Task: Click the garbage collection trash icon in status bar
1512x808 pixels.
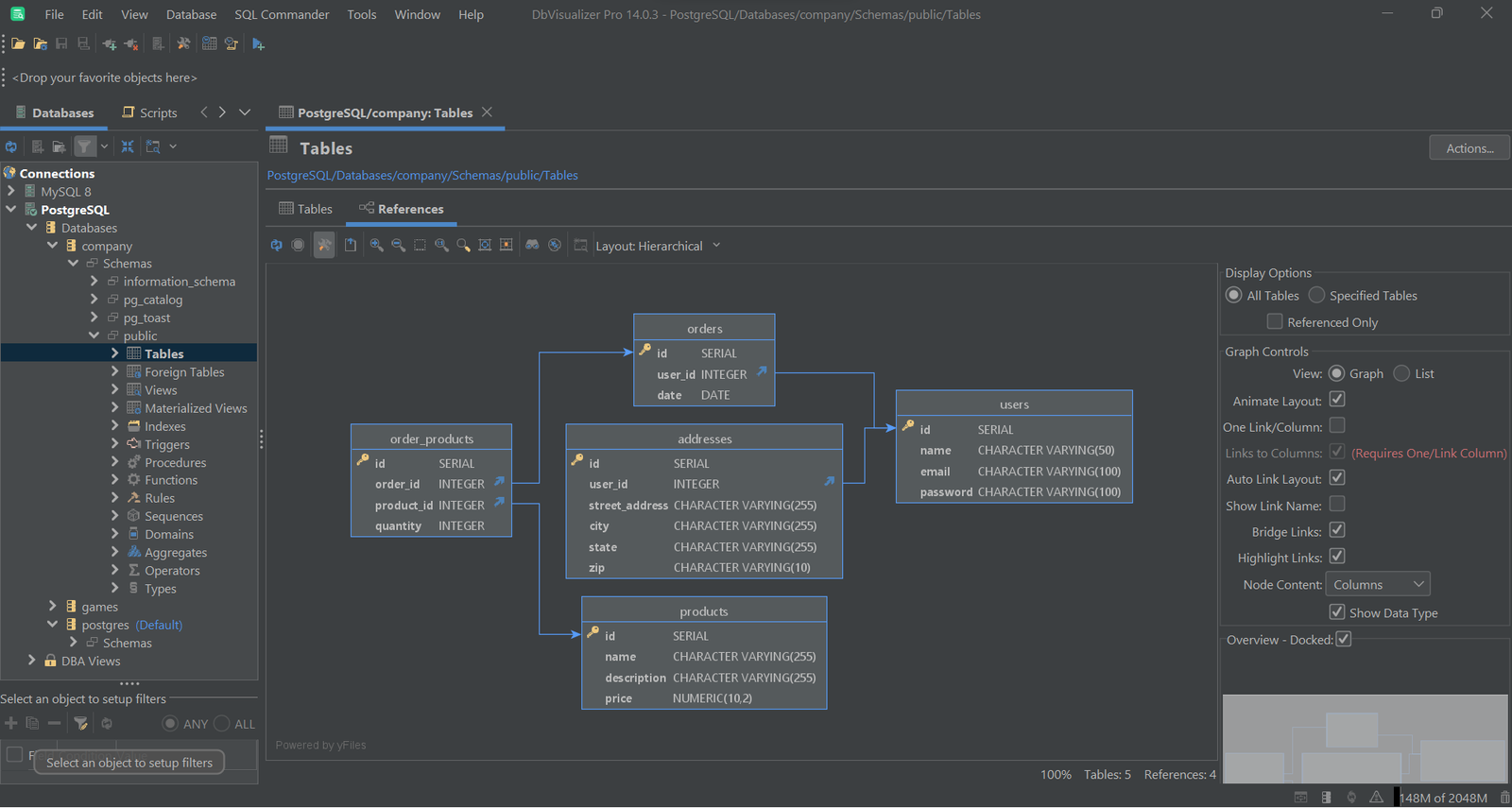Action: click(1504, 797)
